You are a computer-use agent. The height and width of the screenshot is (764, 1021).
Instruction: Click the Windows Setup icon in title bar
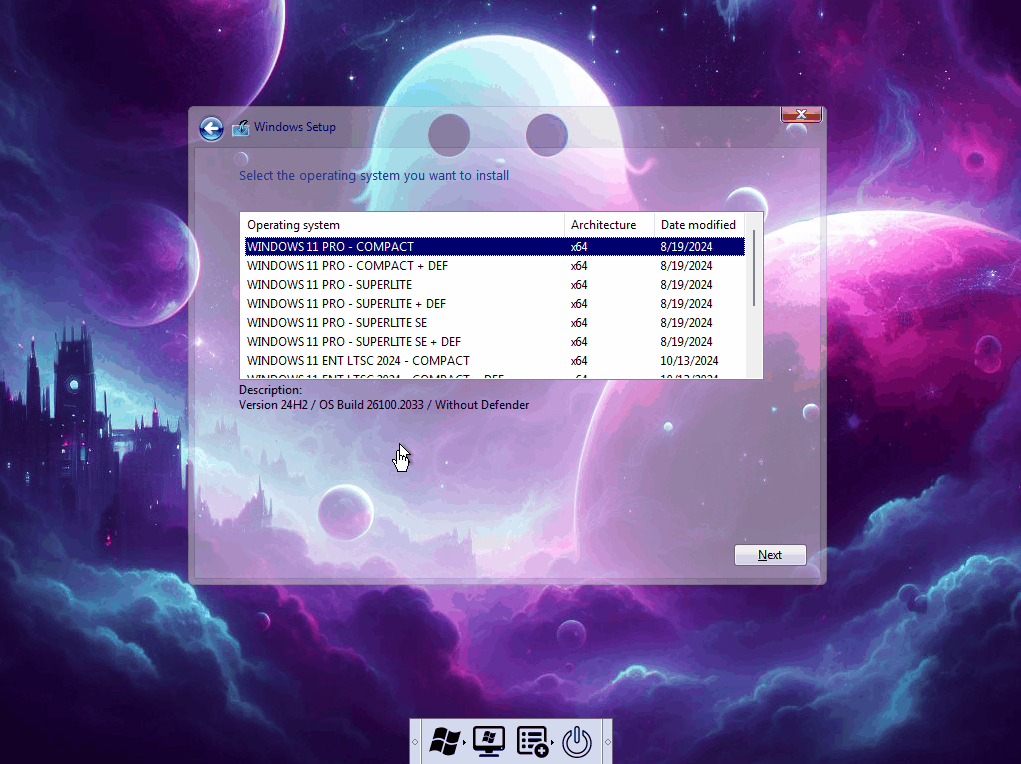pyautogui.click(x=241, y=128)
